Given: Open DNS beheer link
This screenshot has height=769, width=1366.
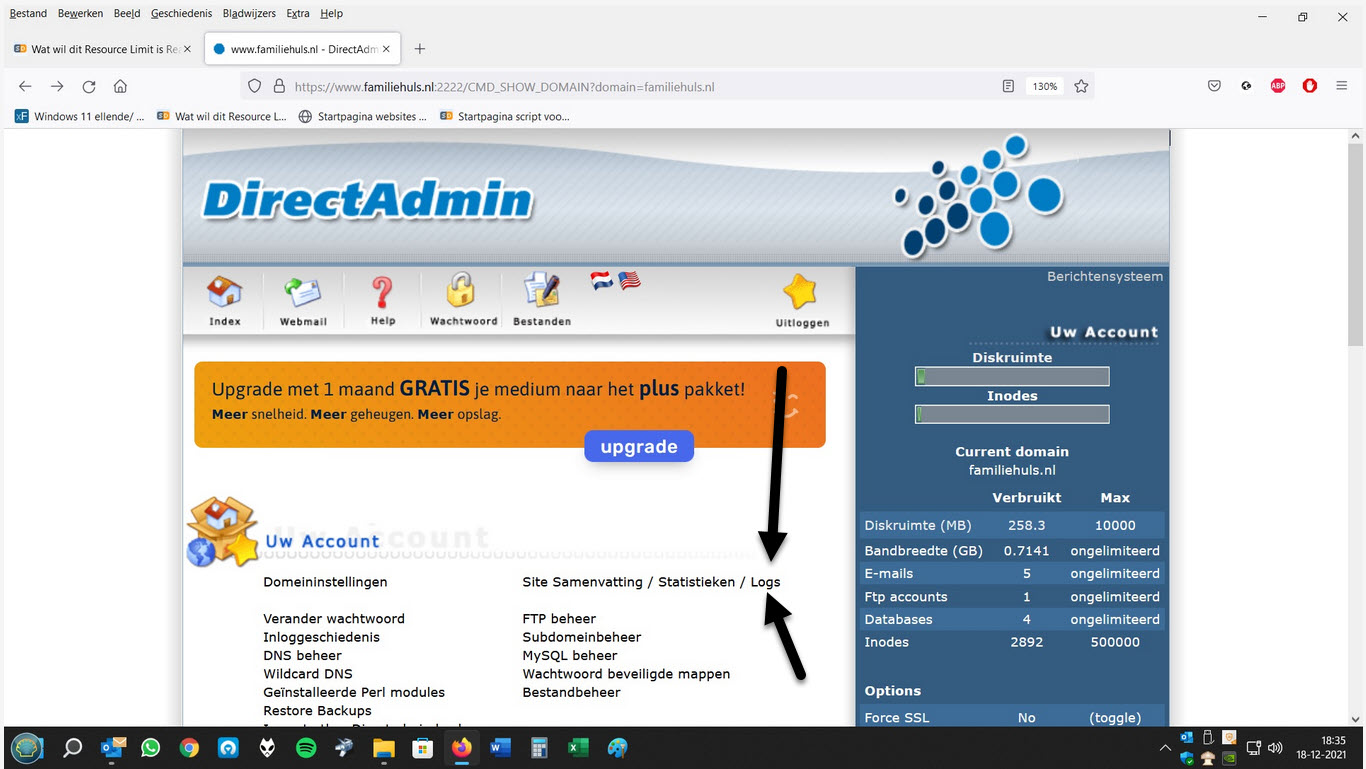Looking at the screenshot, I should 302,656.
